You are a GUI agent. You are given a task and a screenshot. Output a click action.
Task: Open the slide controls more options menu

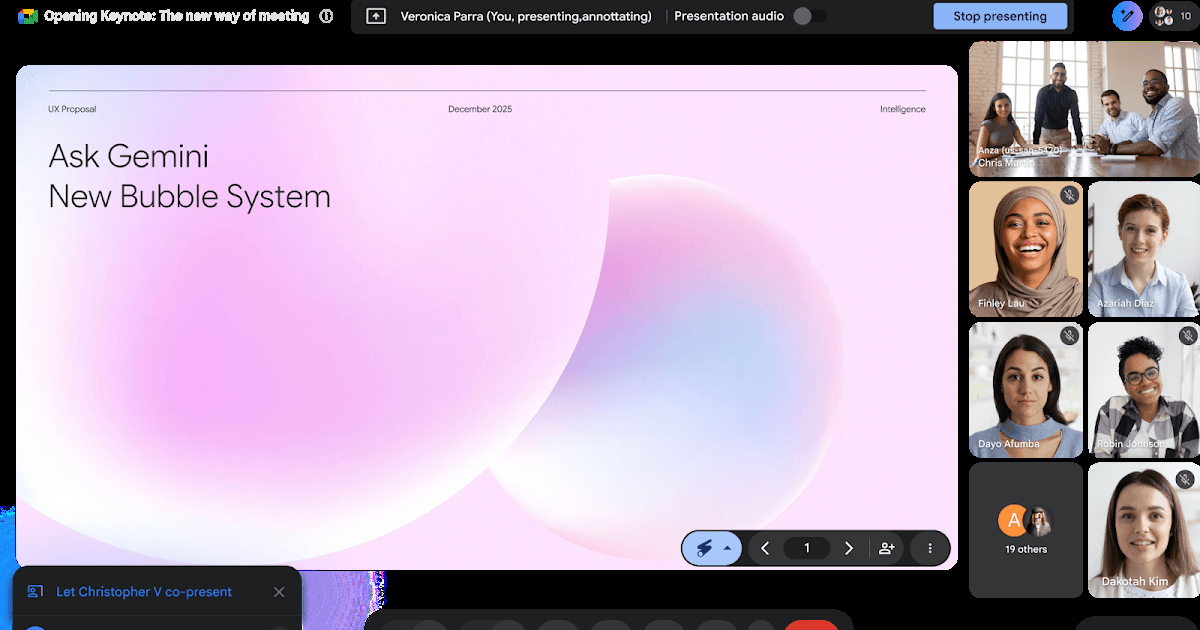tap(930, 548)
